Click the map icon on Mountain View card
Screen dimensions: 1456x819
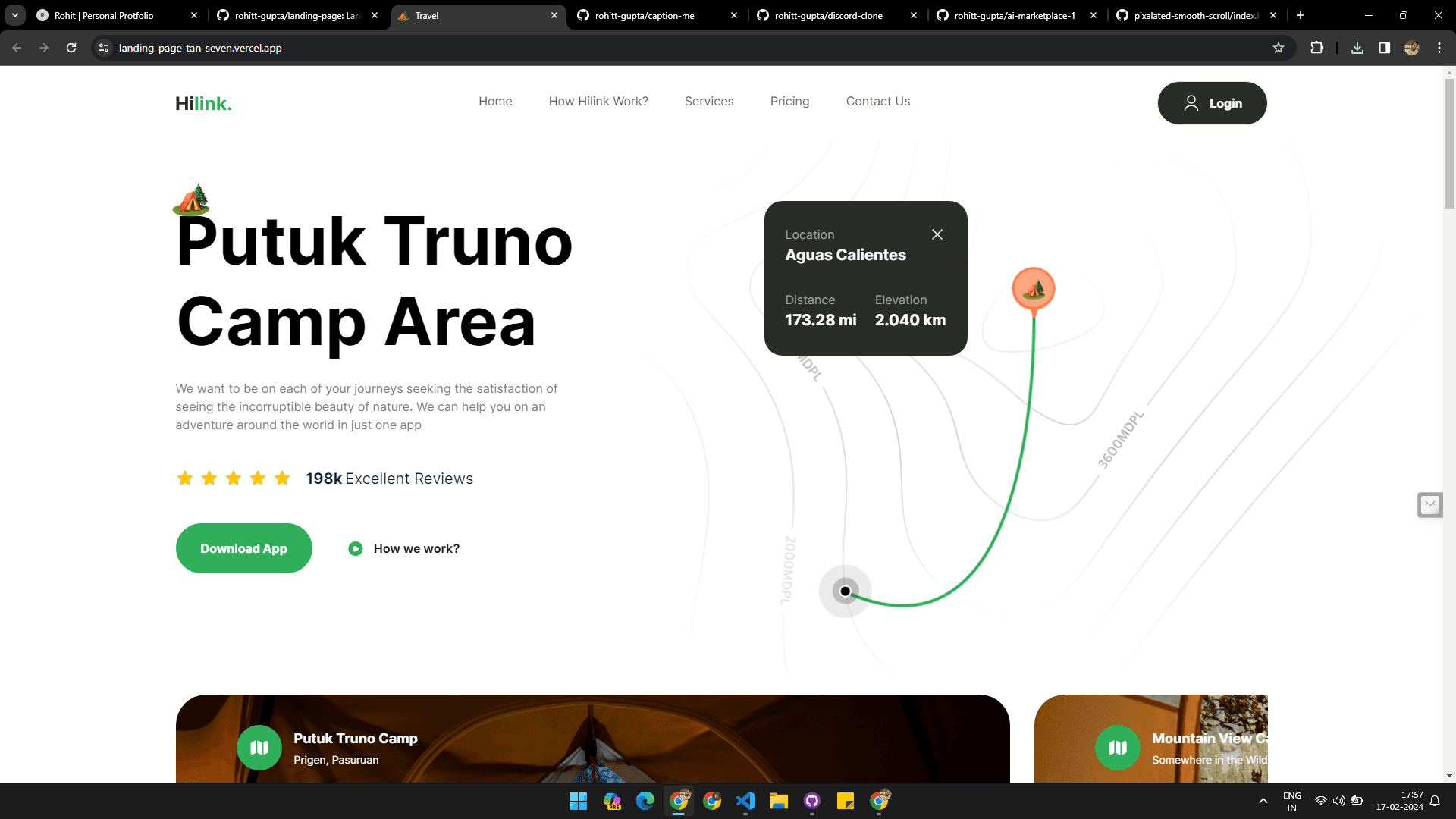pyautogui.click(x=1117, y=747)
